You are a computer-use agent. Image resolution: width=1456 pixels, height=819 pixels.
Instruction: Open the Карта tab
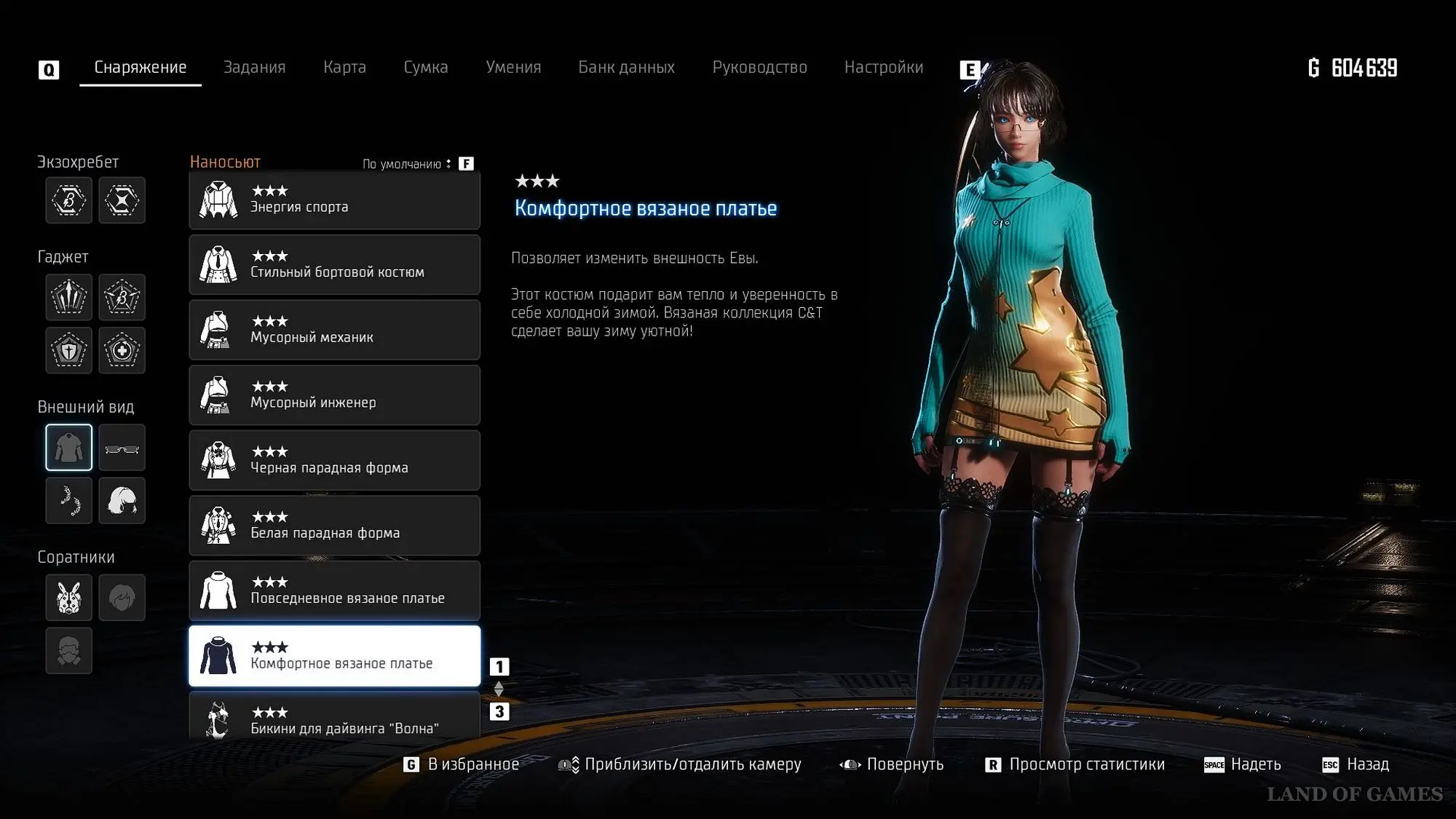(345, 67)
